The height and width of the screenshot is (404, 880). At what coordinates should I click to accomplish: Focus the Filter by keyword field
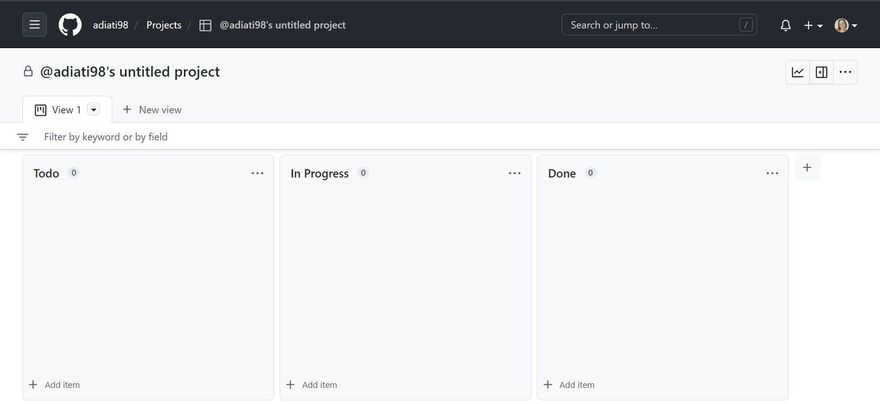[x=449, y=137]
